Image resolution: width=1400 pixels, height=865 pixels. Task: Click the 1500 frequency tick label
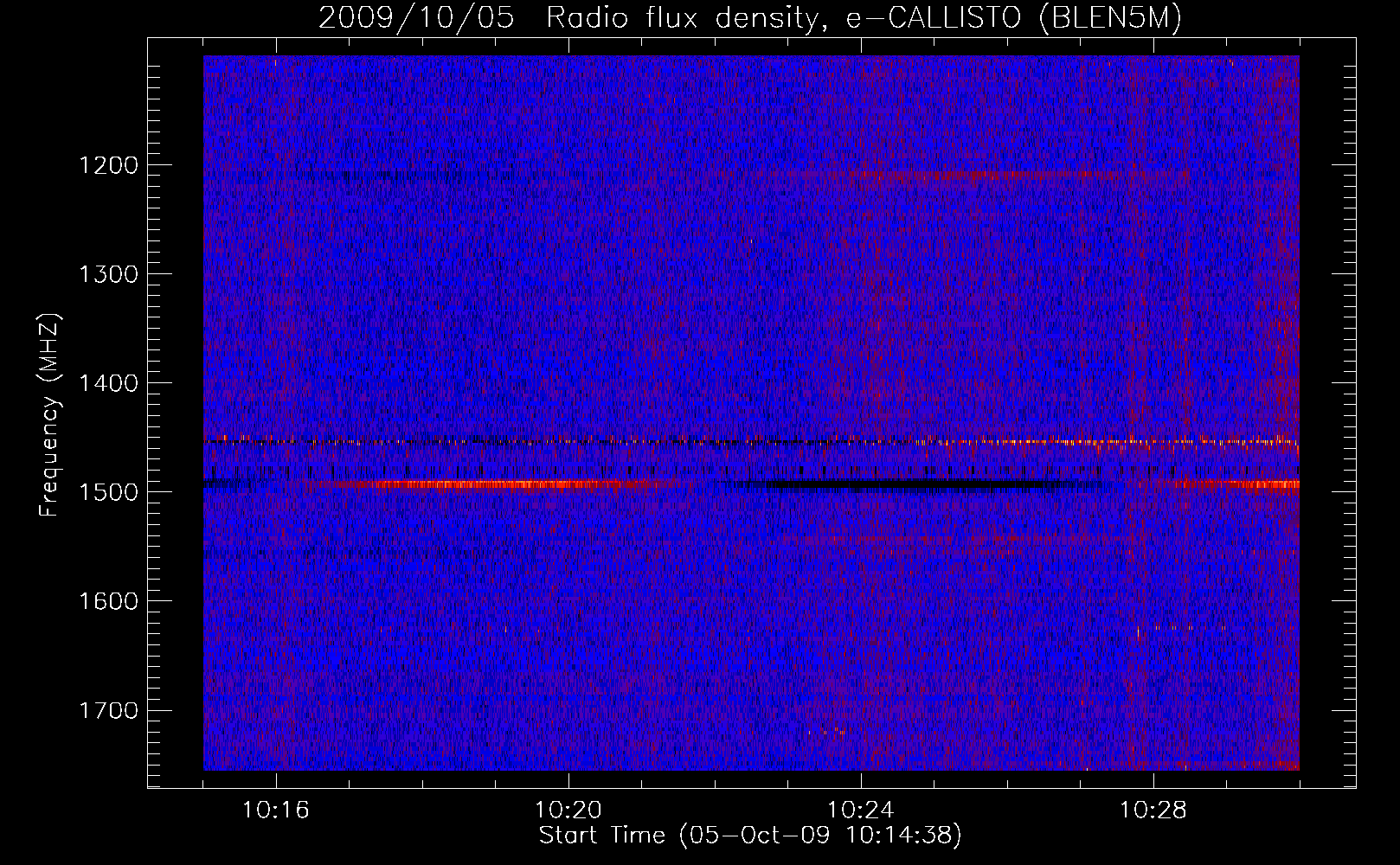click(108, 492)
